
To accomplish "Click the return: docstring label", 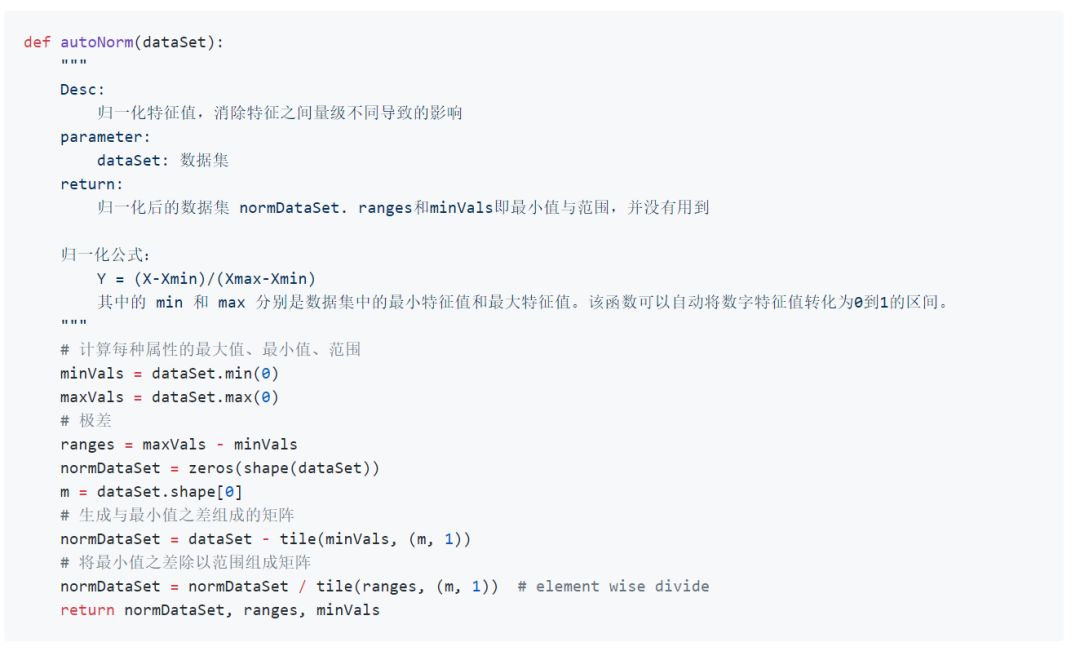I will [92, 184].
